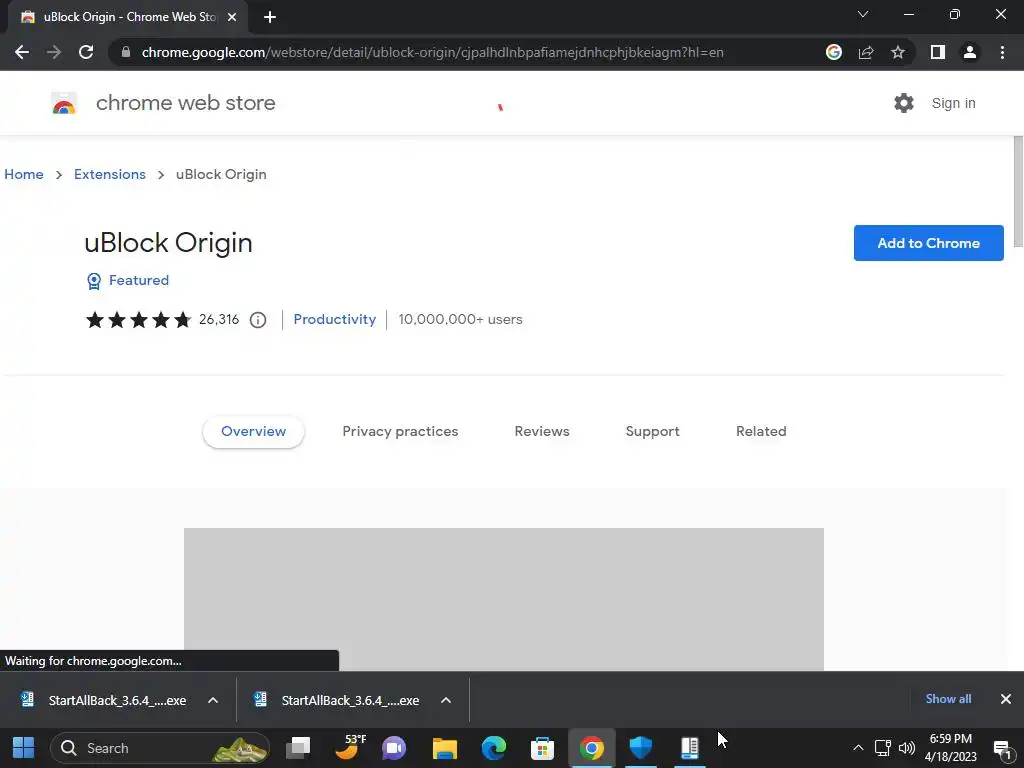
Task: Open Microsoft Store from taskbar
Action: (542, 748)
